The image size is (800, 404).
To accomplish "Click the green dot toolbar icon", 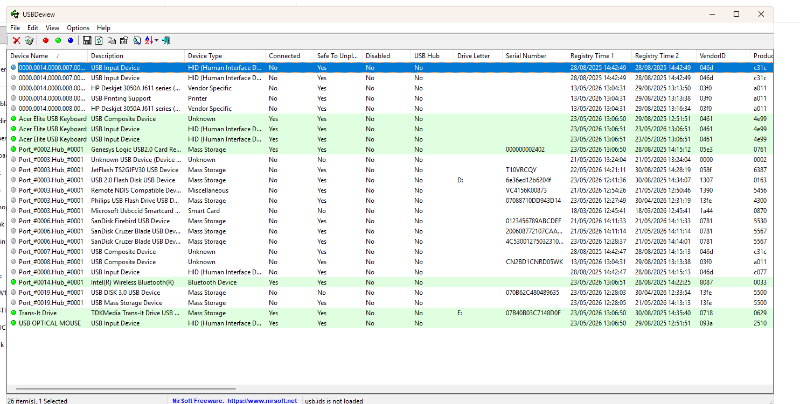I will (x=58, y=40).
